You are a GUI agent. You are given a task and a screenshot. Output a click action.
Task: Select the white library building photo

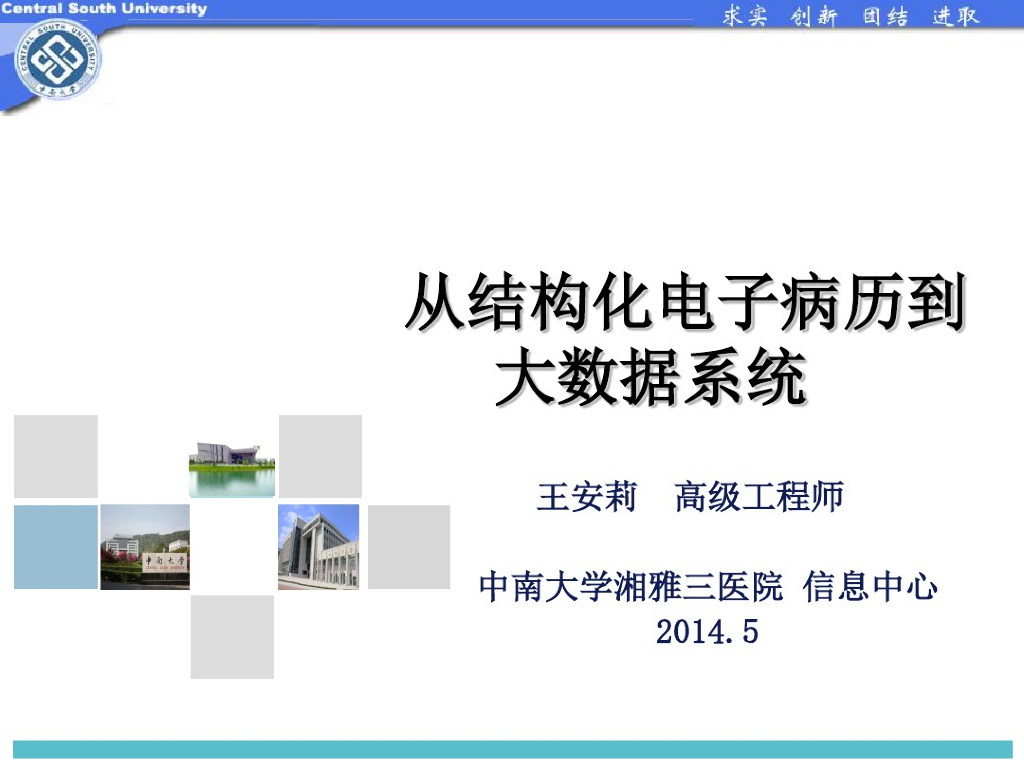(320, 546)
